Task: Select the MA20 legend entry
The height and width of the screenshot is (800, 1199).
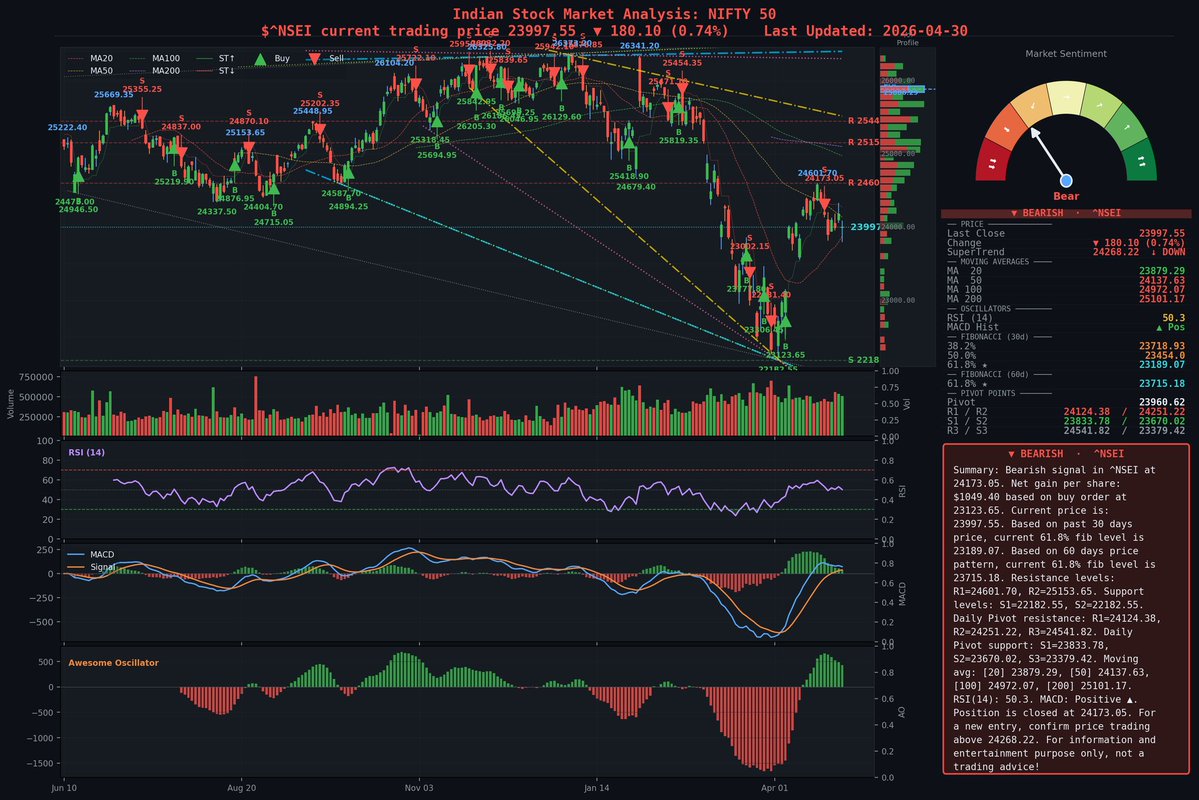Action: [x=91, y=58]
